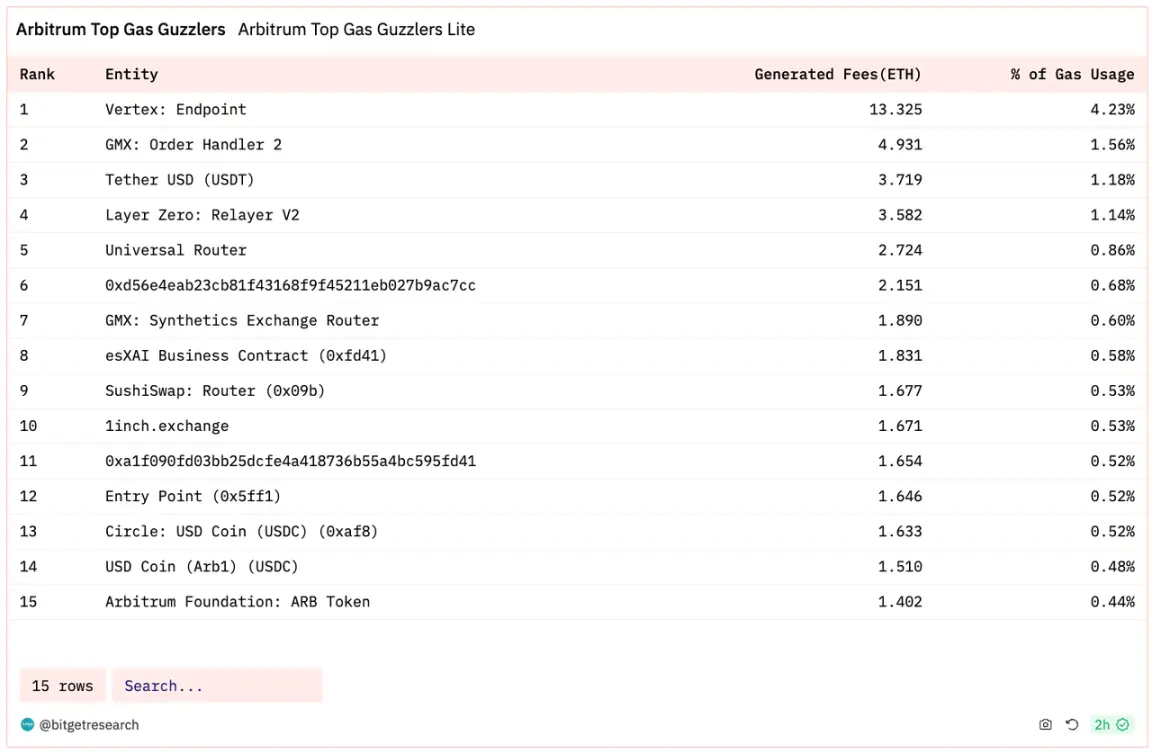This screenshot has height=754, width=1152.
Task: Click the camera screenshot icon
Action: (1045, 725)
